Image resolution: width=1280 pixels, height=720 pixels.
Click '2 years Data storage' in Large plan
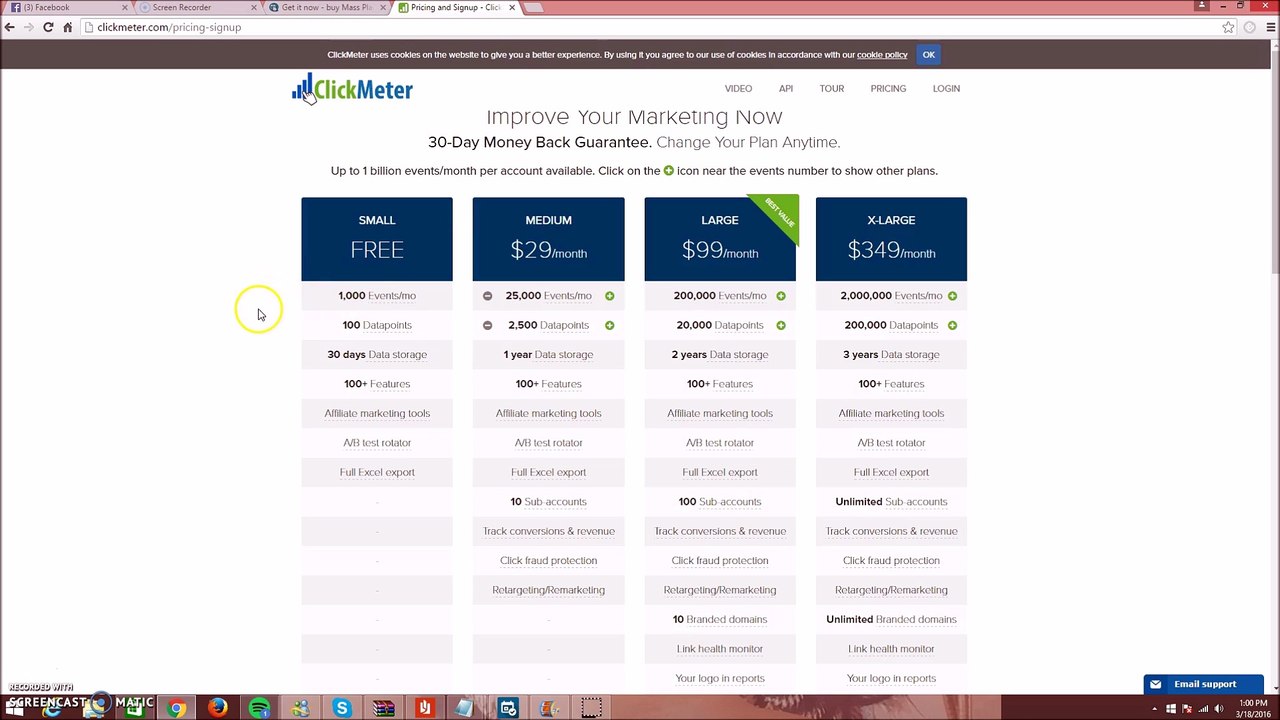coord(720,355)
